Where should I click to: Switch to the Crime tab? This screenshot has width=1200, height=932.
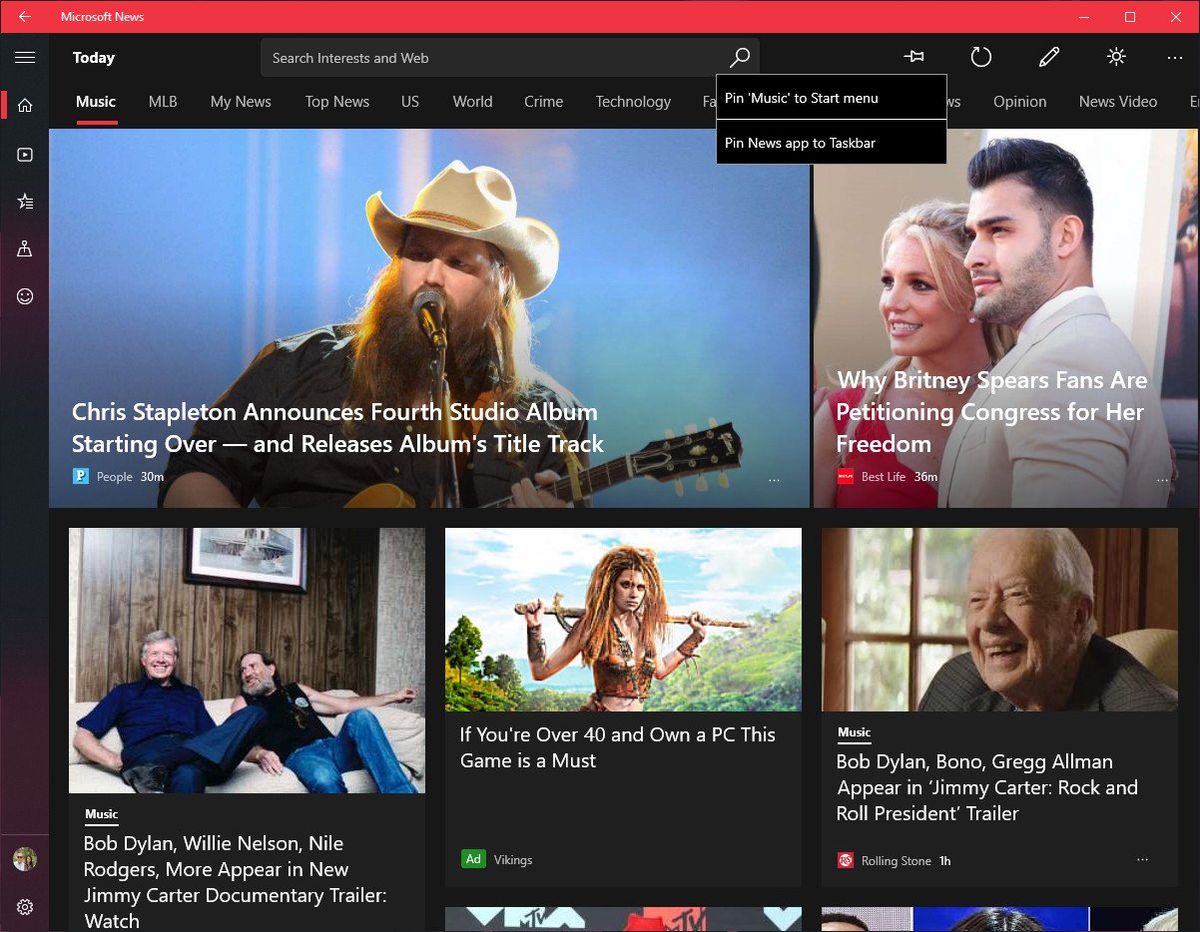click(544, 101)
